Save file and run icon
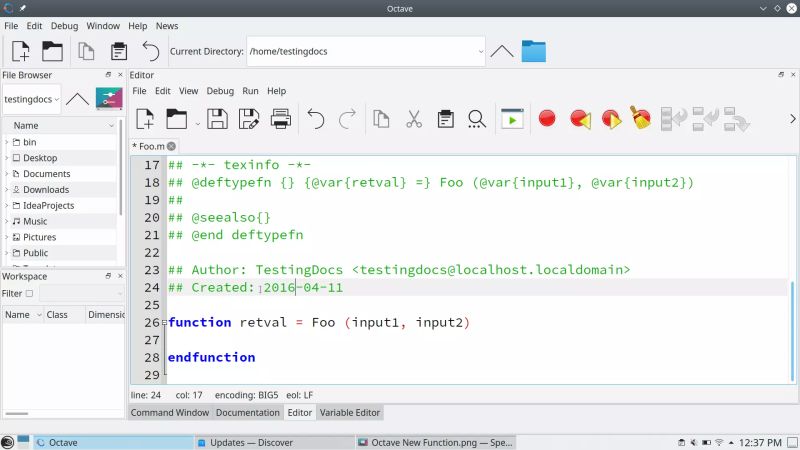 512,119
